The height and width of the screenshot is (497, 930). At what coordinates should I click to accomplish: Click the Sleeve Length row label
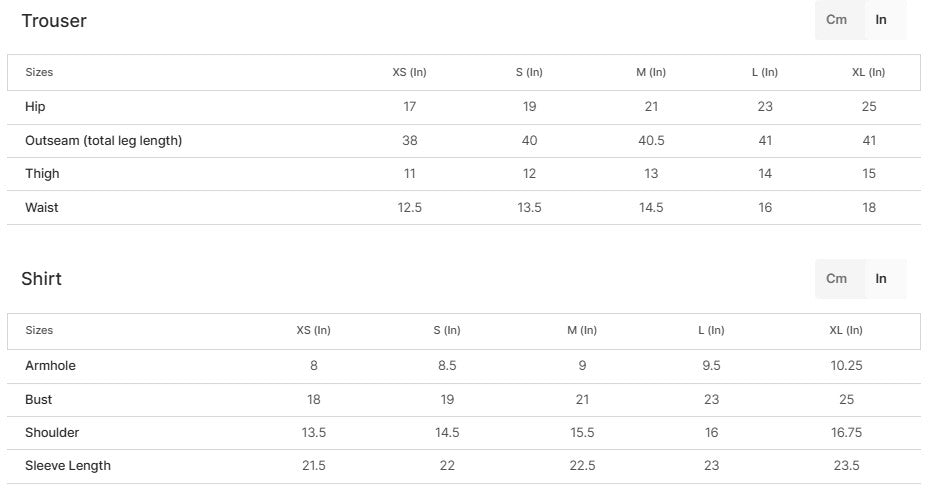coord(68,466)
